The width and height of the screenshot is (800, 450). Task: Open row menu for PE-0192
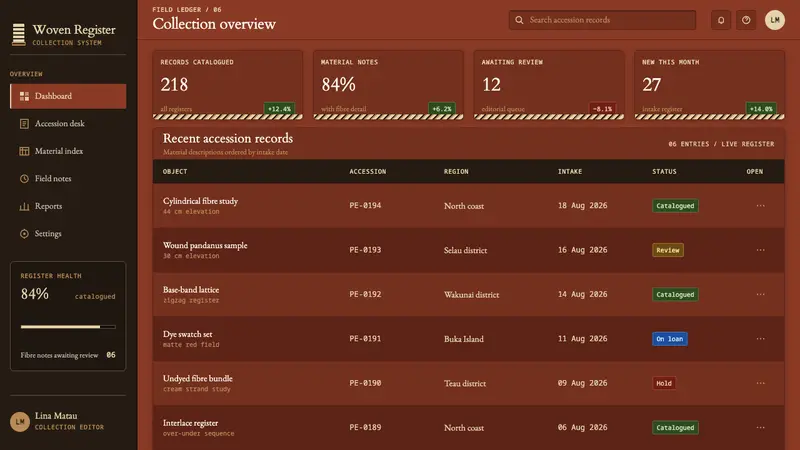[760, 294]
